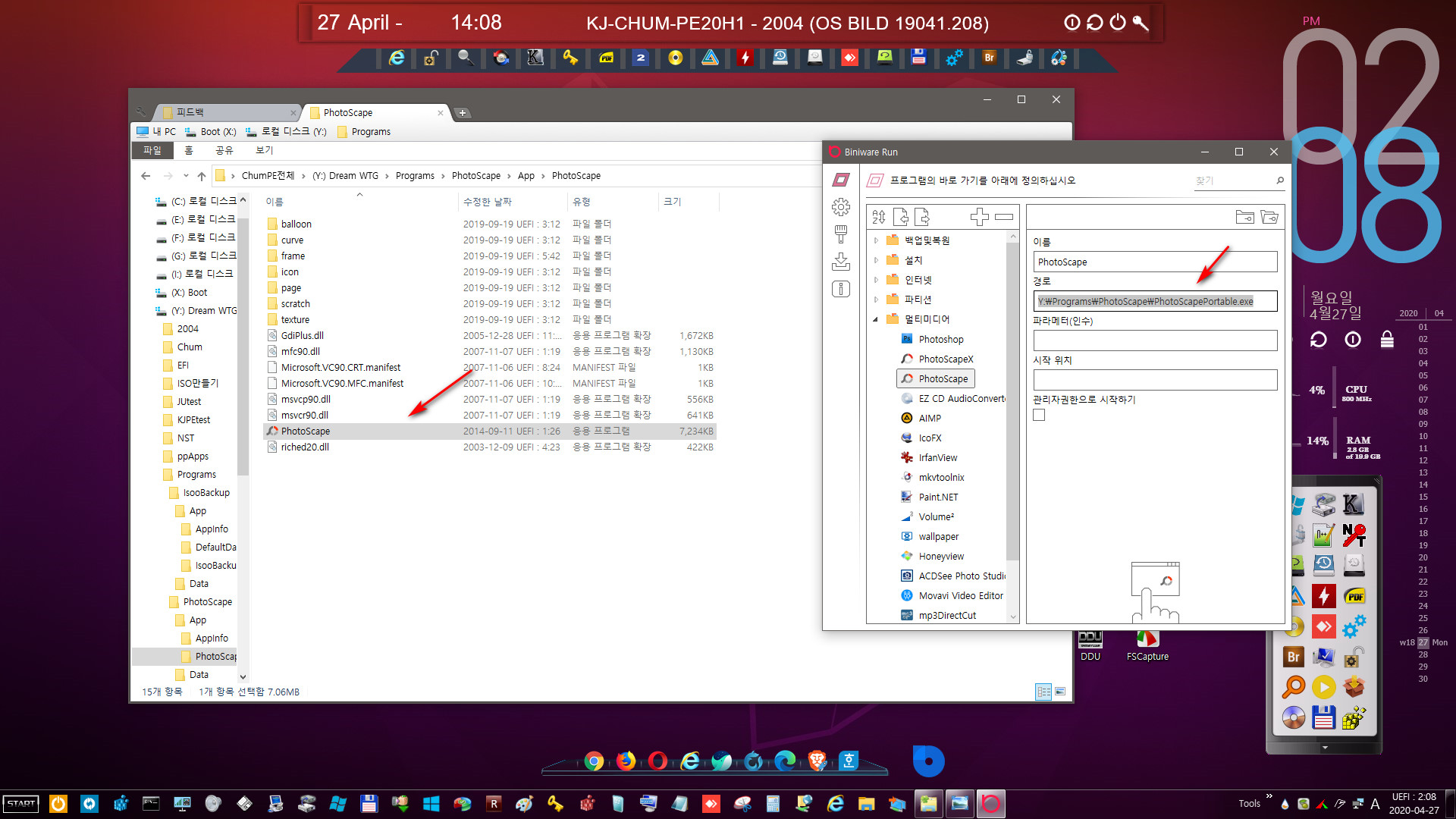Click the Back arrow button in Explorer

pyautogui.click(x=146, y=176)
